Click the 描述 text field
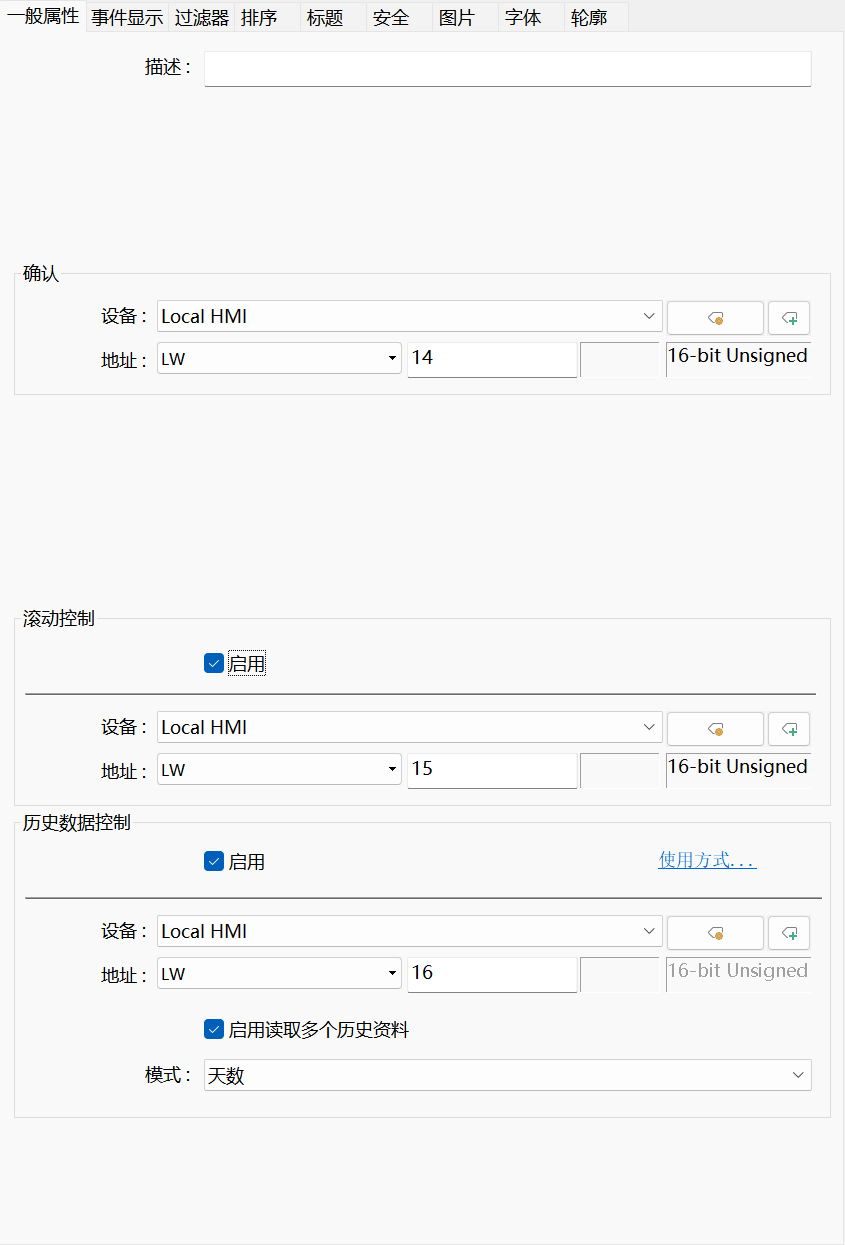 tap(508, 69)
